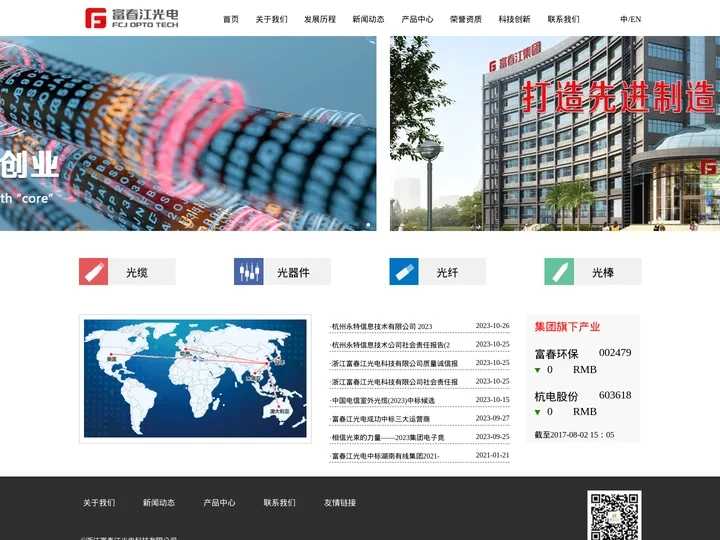
Task: Click the FCJ Opto Tech logo
Action: [x=132, y=18]
